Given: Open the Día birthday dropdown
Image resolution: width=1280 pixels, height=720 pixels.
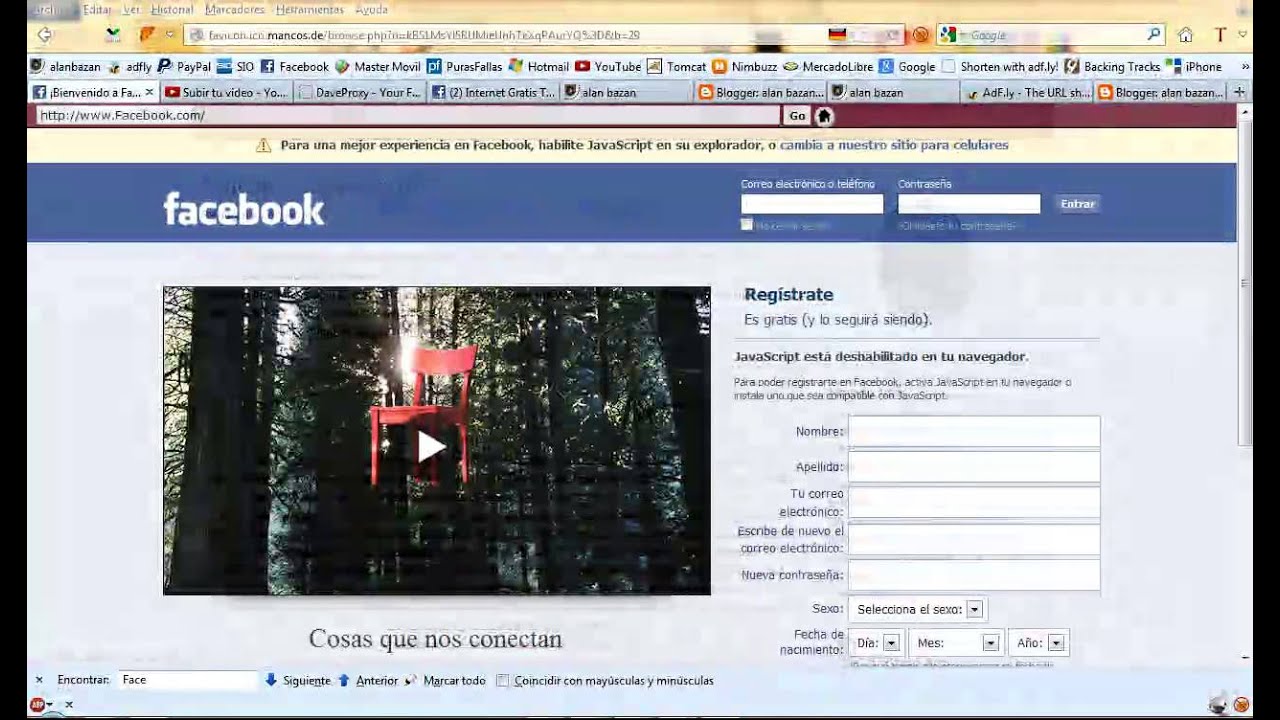Looking at the screenshot, I should [x=877, y=643].
